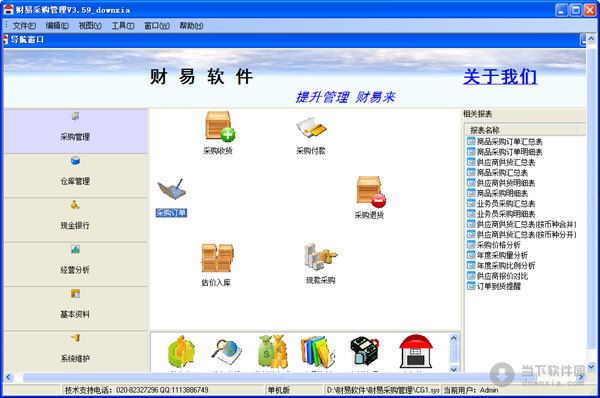Click icon beside 采购价格分析 report
The image size is (600, 398).
coord(471,245)
